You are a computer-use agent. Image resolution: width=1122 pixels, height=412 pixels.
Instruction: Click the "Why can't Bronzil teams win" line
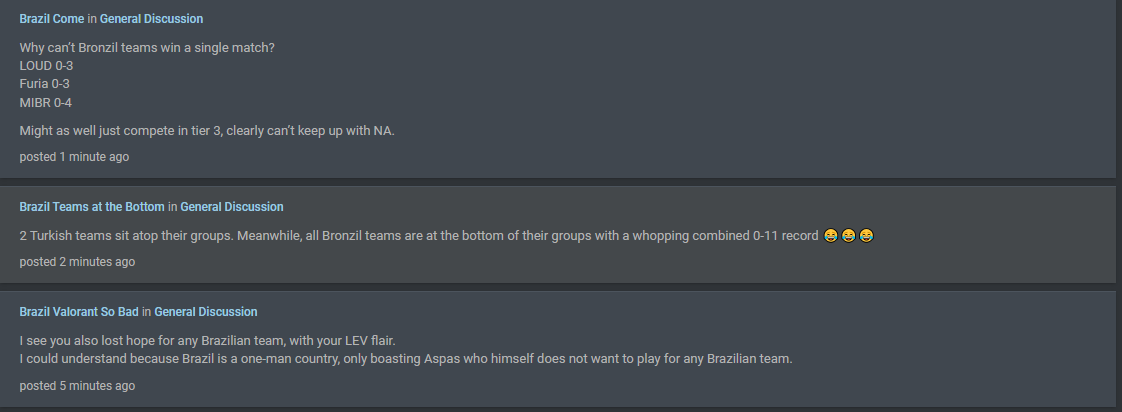(x=147, y=48)
